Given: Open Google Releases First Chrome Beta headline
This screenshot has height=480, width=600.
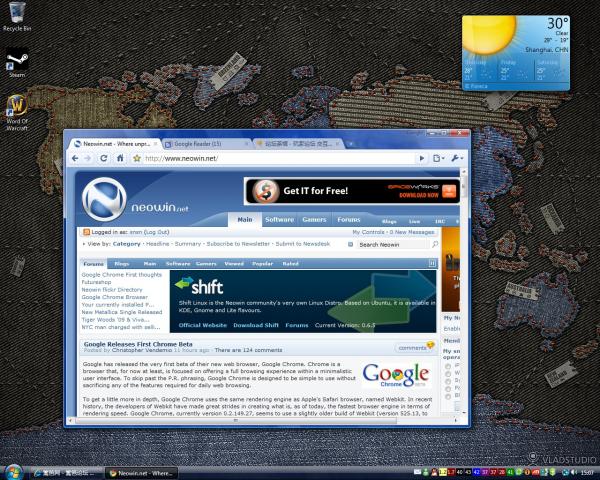Looking at the screenshot, I should click(x=138, y=344).
